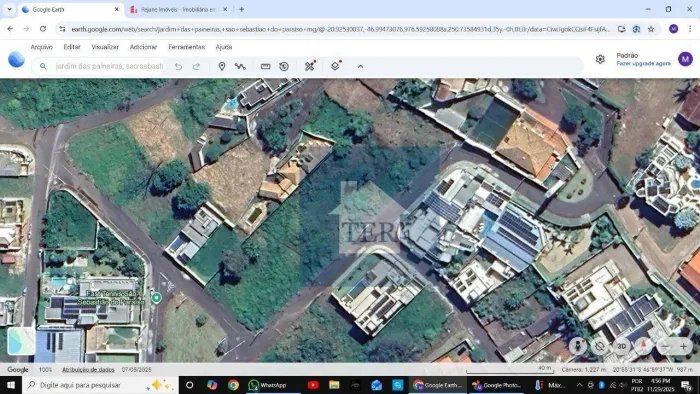The width and height of the screenshot is (700, 394).
Task: Open Google Earth settings gear
Action: pos(600,59)
